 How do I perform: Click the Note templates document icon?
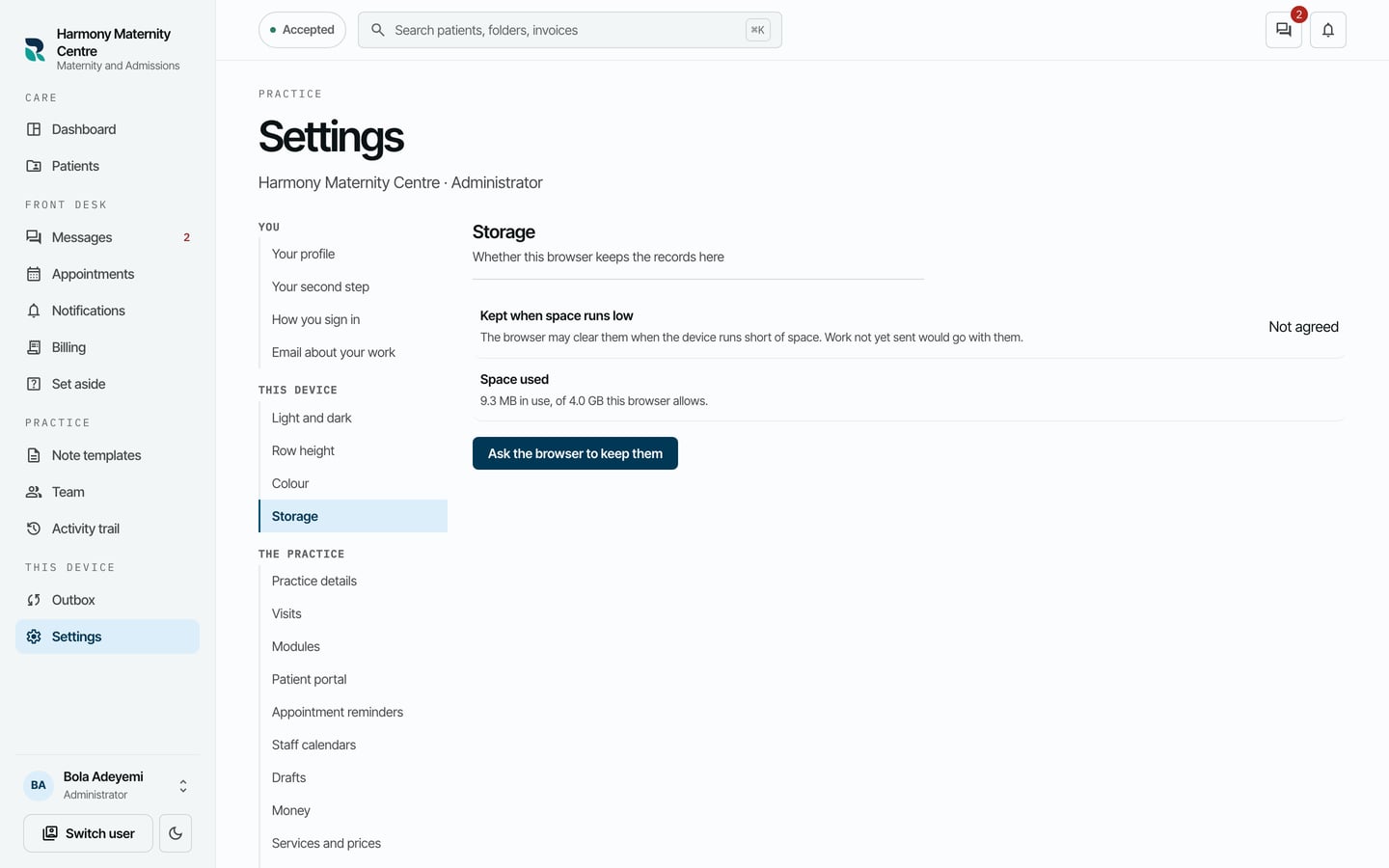point(34,455)
